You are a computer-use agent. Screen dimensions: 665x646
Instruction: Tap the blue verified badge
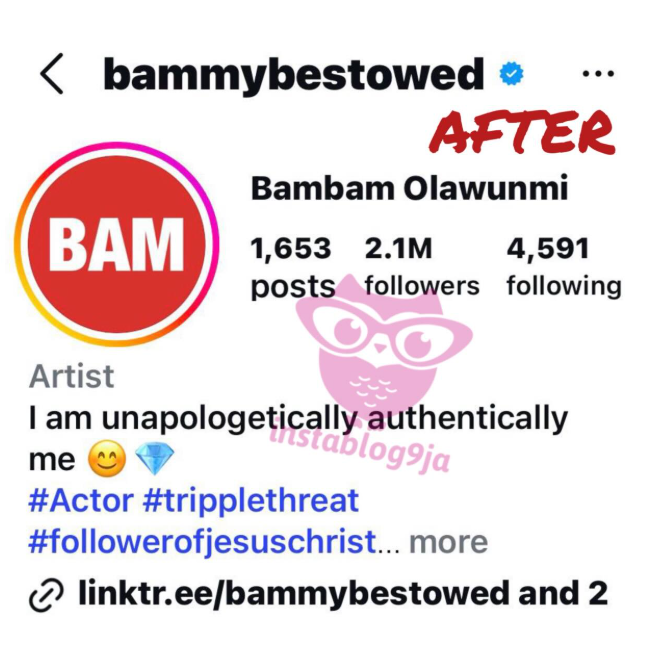tap(511, 74)
